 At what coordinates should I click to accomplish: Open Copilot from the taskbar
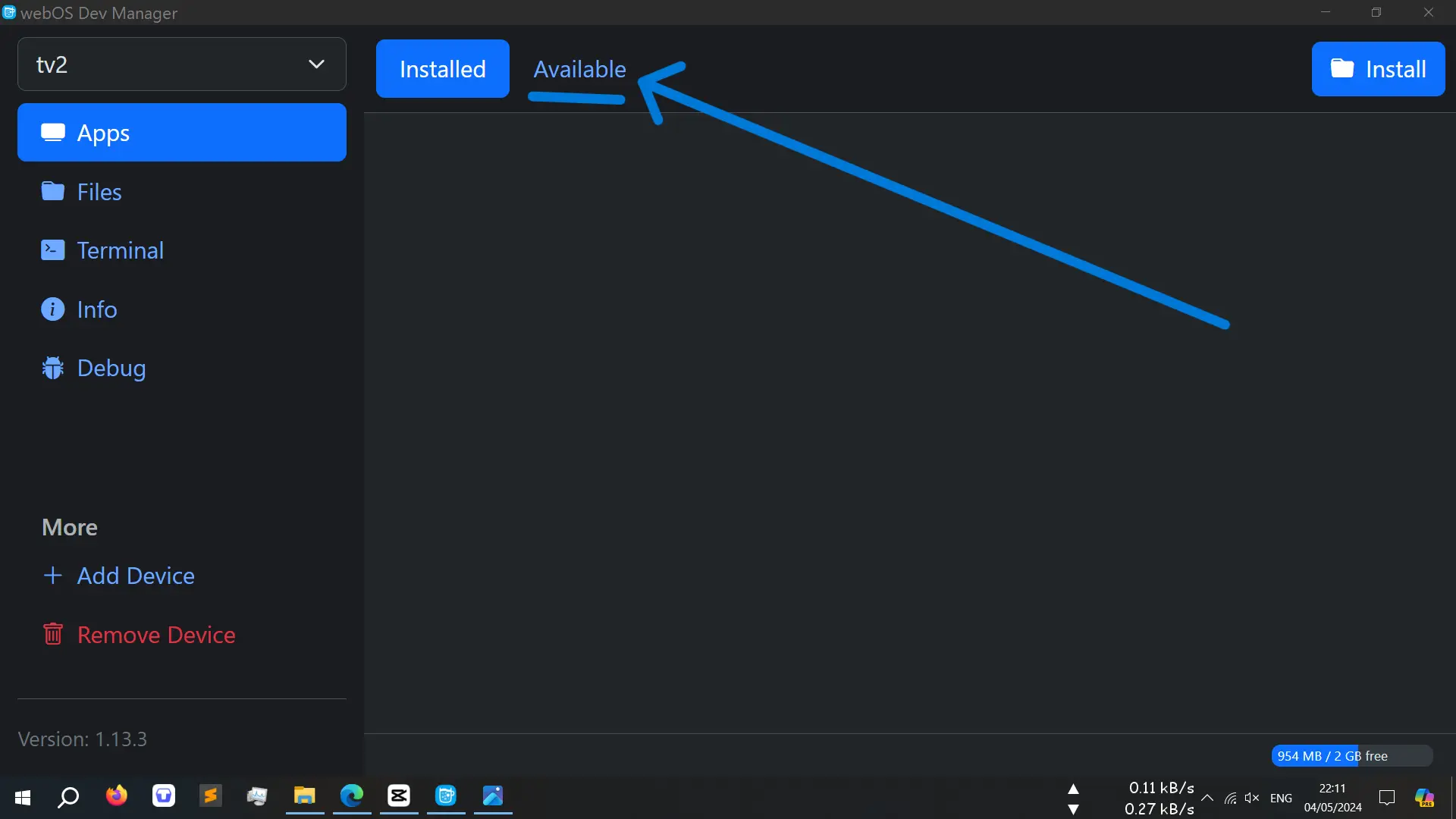point(1424,798)
